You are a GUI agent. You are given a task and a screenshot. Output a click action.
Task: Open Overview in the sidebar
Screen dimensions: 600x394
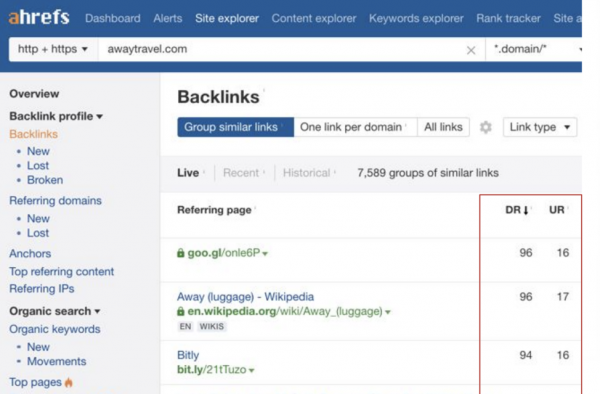[34, 94]
